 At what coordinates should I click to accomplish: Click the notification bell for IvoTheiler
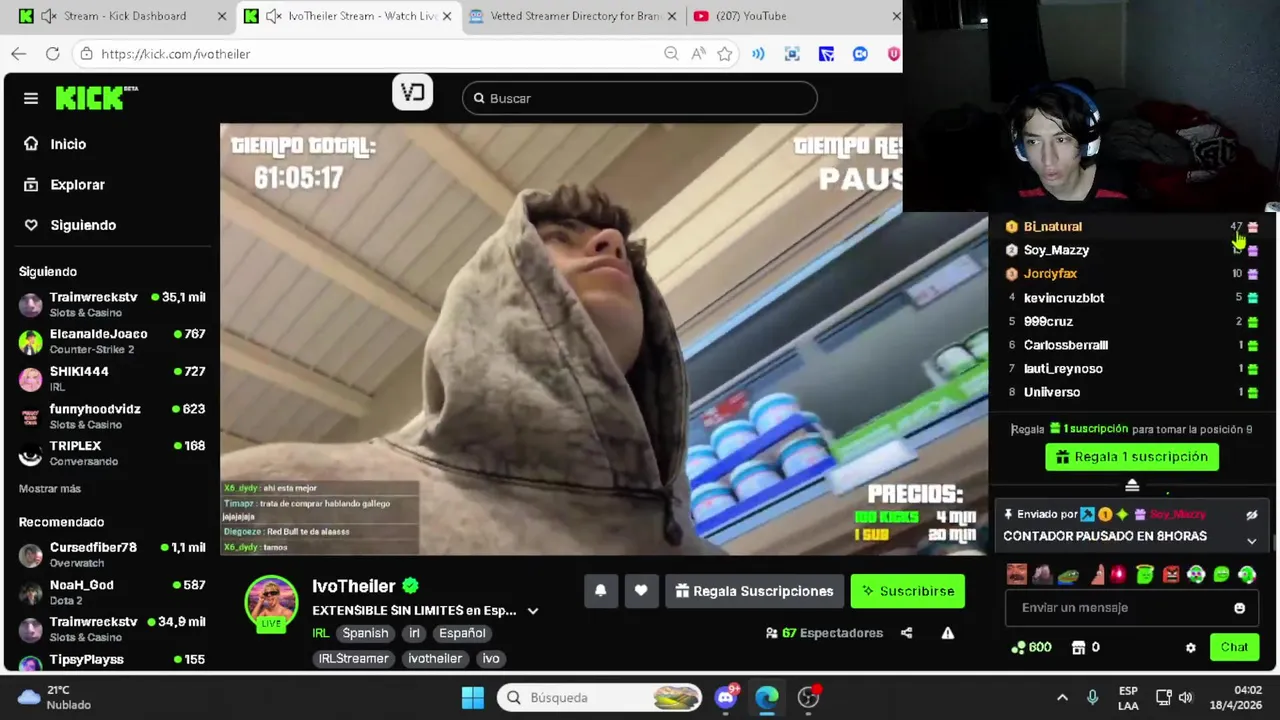pyautogui.click(x=600, y=591)
